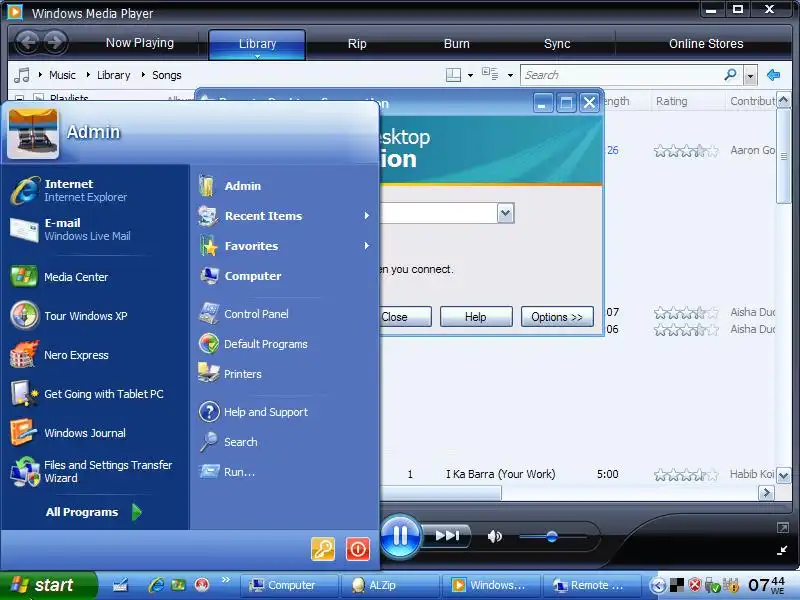Click the Media Player Search field

pos(622,75)
